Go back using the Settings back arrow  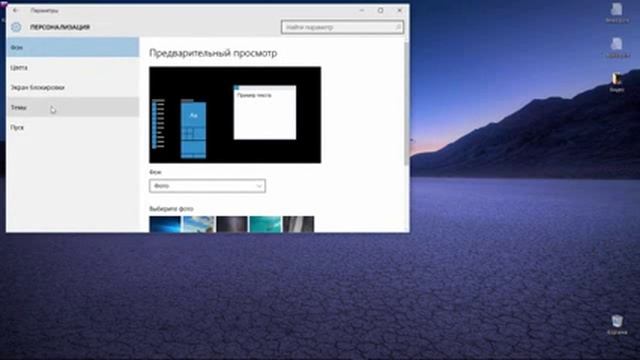[15, 10]
